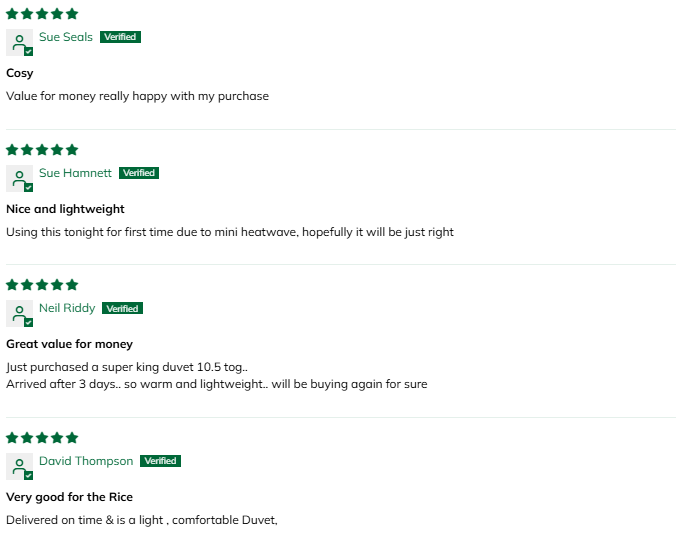The width and height of the screenshot is (676, 540).
Task: Click the 'Nice and lightweight' review title
Action: click(65, 209)
